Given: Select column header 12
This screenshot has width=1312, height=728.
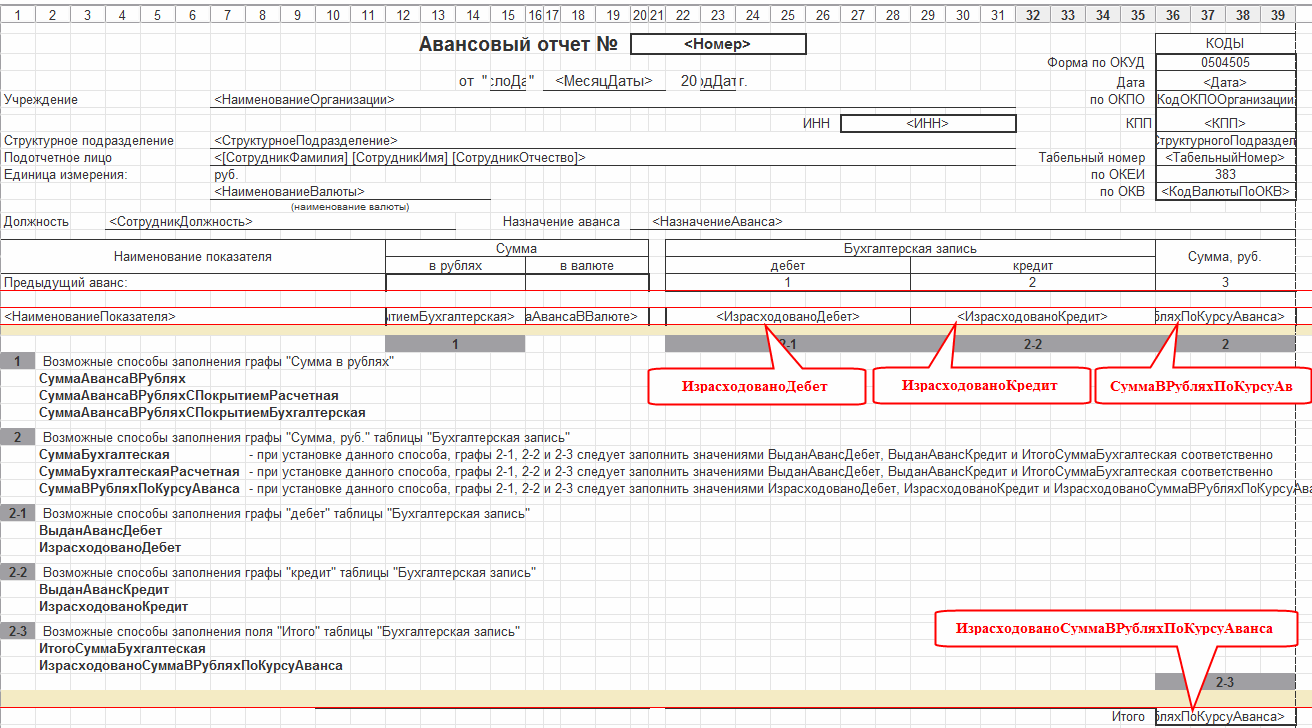Looking at the screenshot, I should [403, 15].
